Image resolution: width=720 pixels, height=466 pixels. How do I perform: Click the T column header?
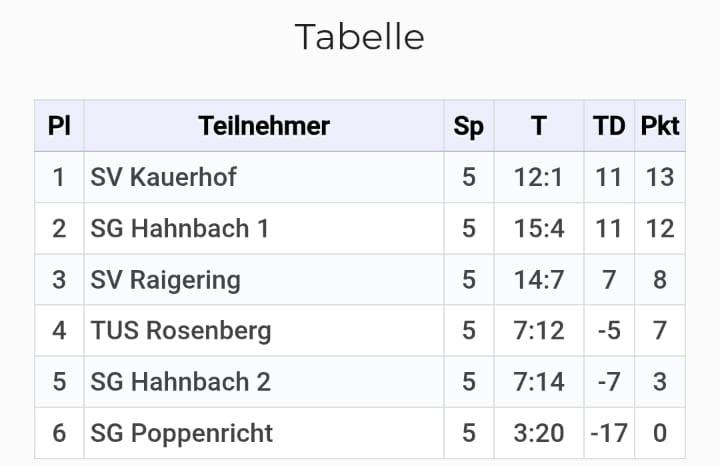click(539, 126)
